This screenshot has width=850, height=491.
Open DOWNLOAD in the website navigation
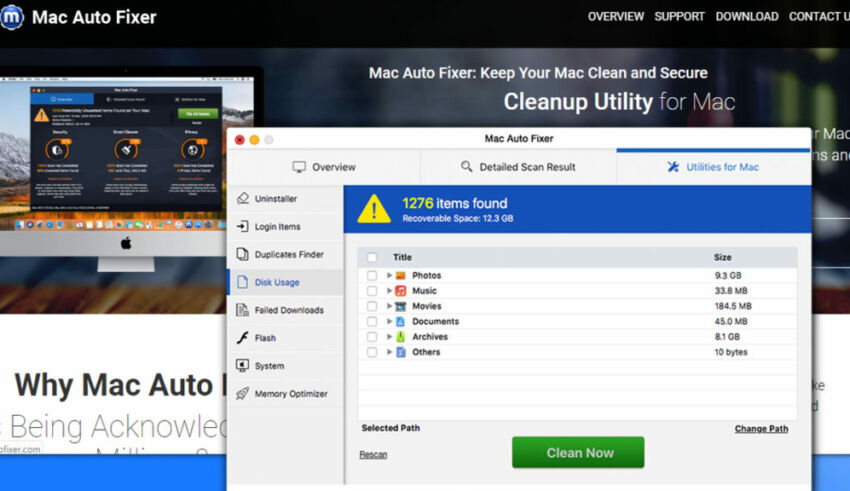point(747,17)
